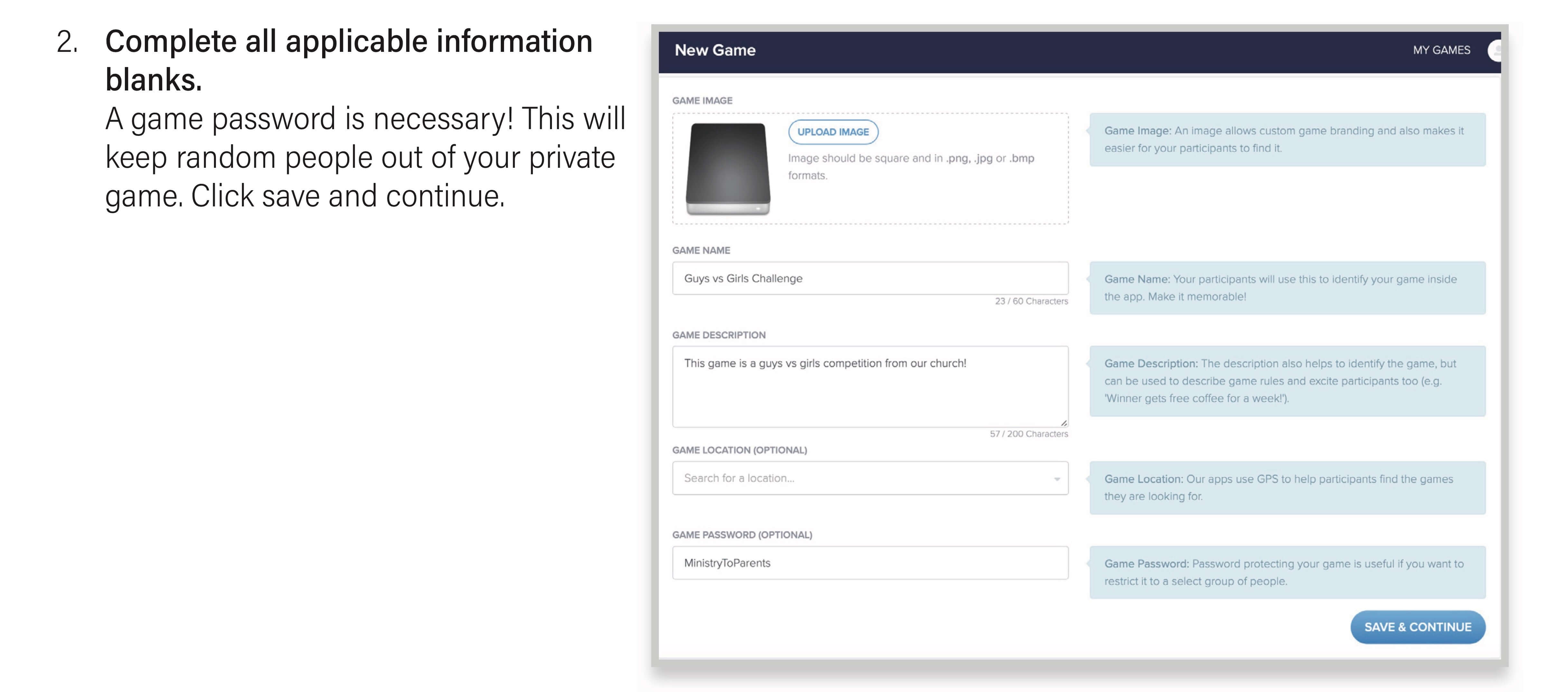1568x692 pixels.
Task: Click the Game Name input field
Action: [869, 279]
